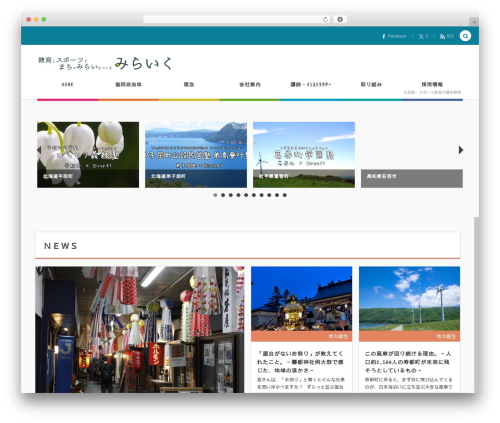Open the windmill landscape news photo
Screen dimensions: 500x423
point(409,299)
